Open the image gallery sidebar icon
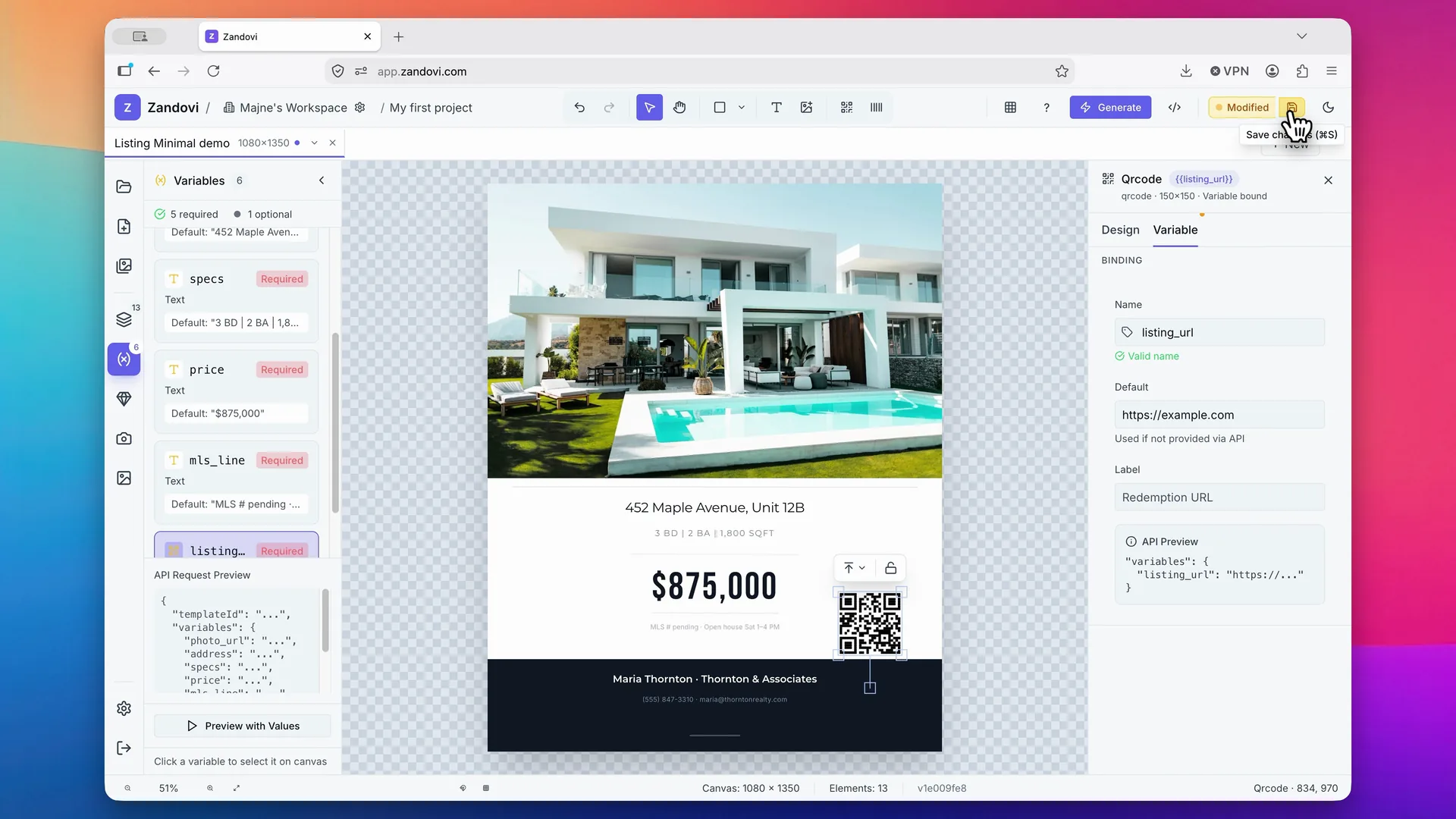The height and width of the screenshot is (819, 1456). coord(124,266)
